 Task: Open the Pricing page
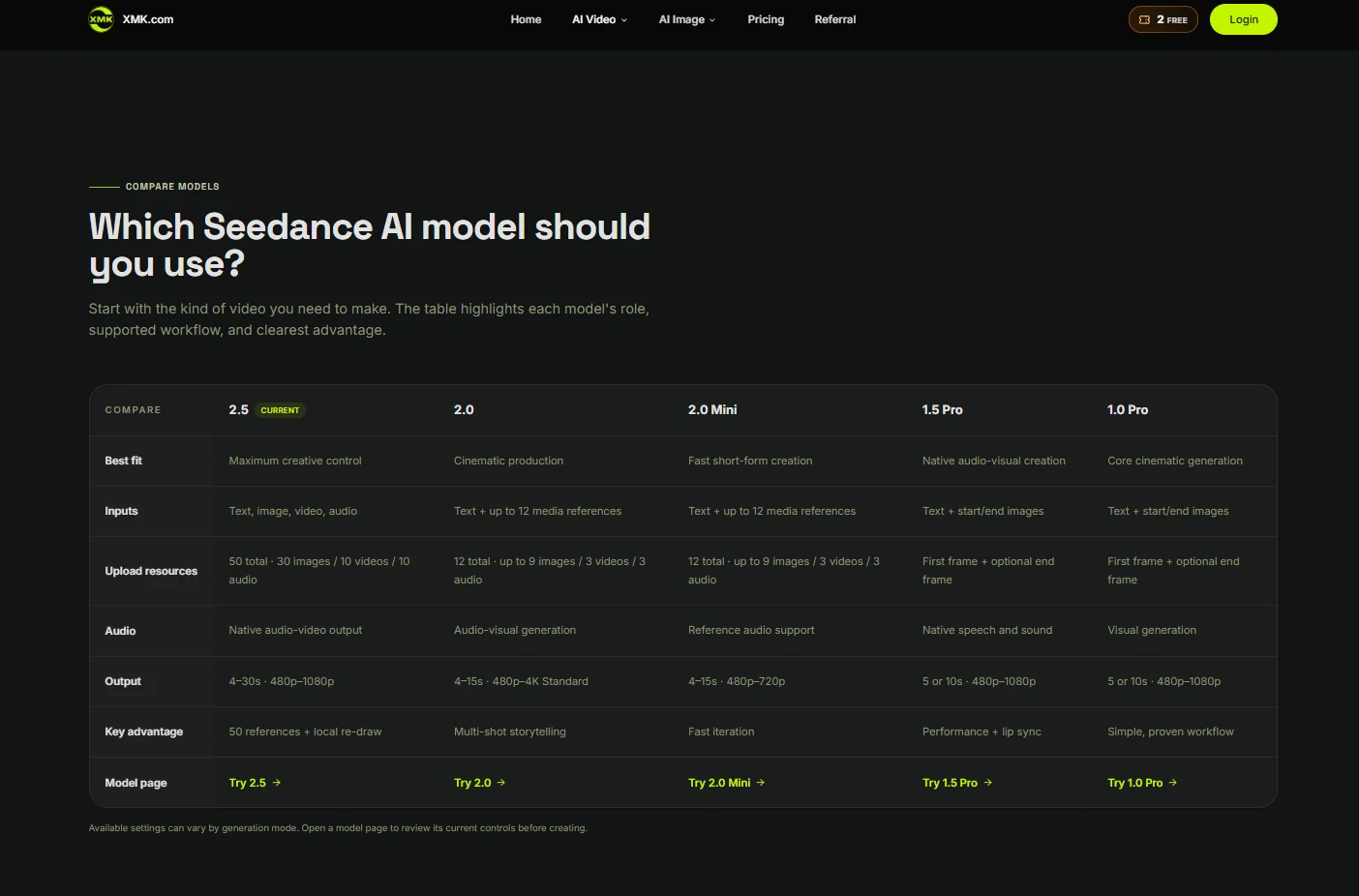[766, 19]
